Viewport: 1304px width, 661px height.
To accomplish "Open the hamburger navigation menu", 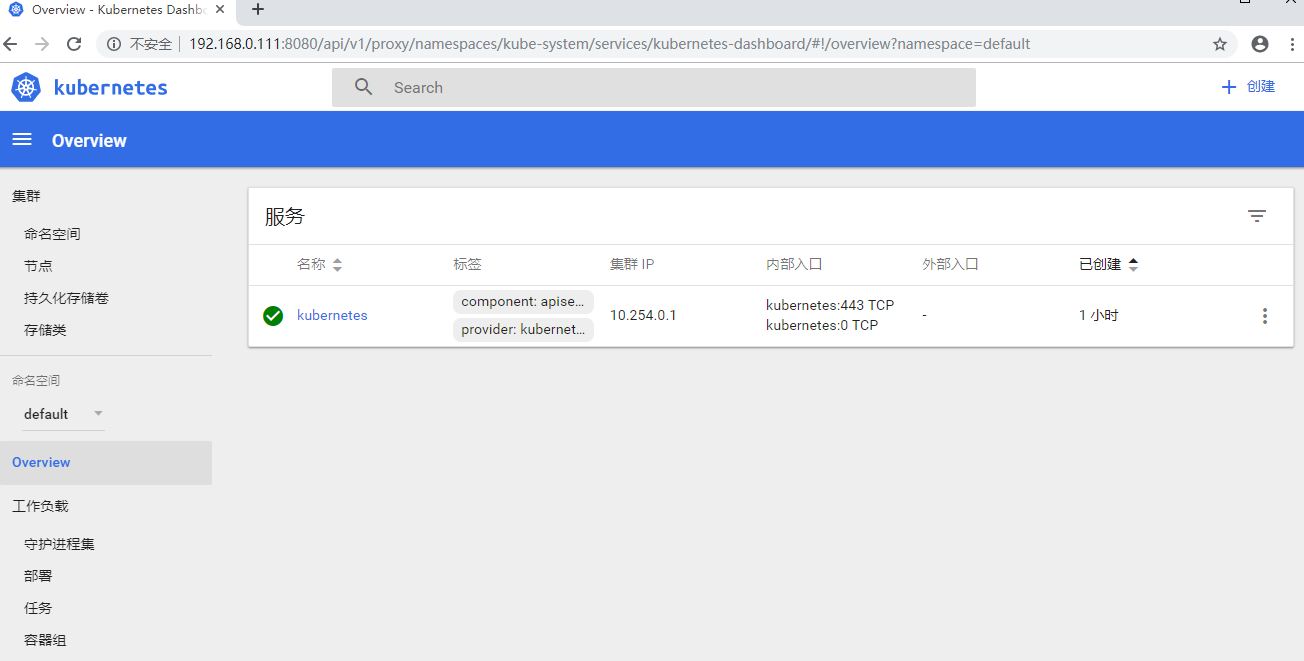I will tap(22, 140).
